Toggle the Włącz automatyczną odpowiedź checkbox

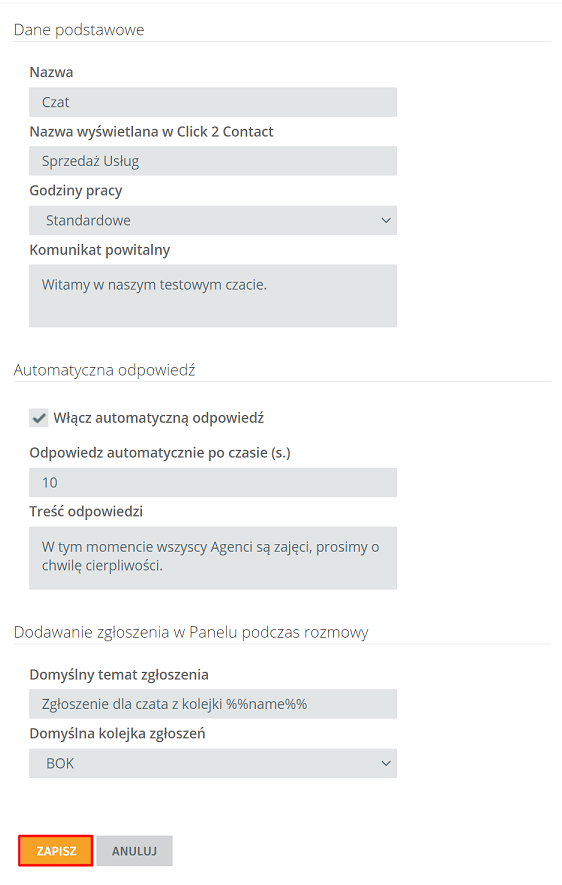[x=39, y=418]
